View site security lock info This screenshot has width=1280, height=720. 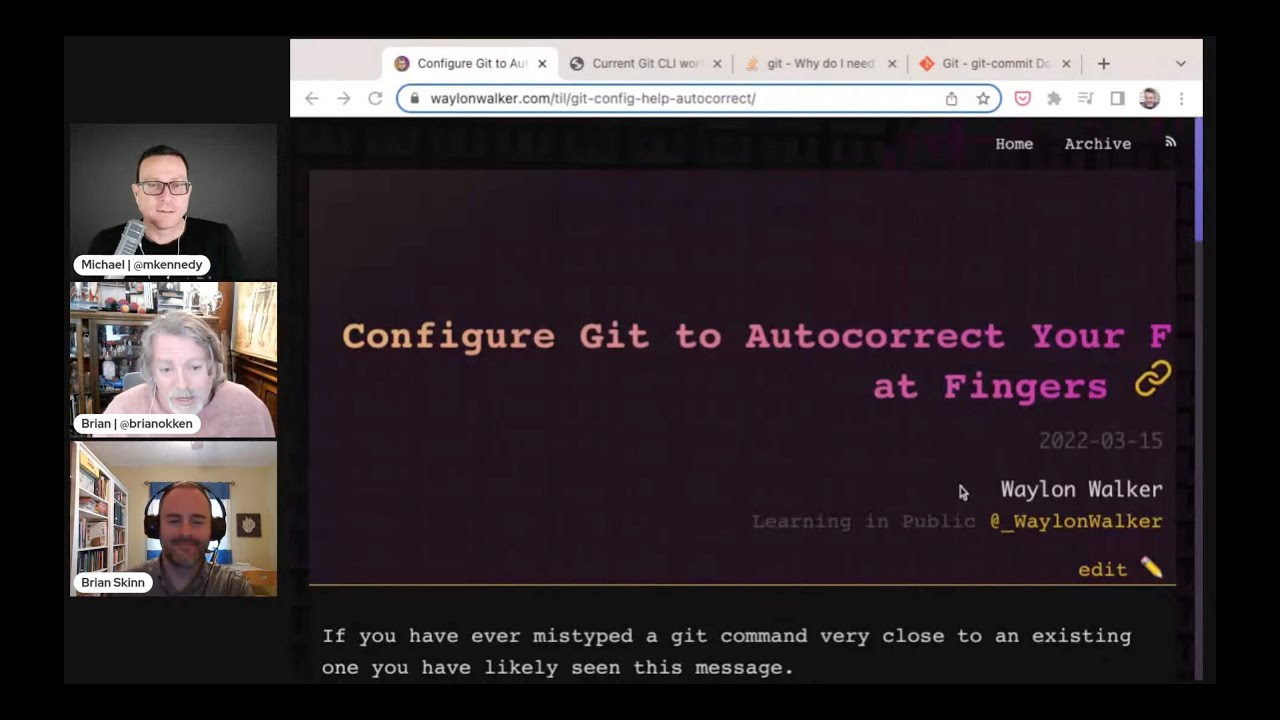(x=414, y=98)
